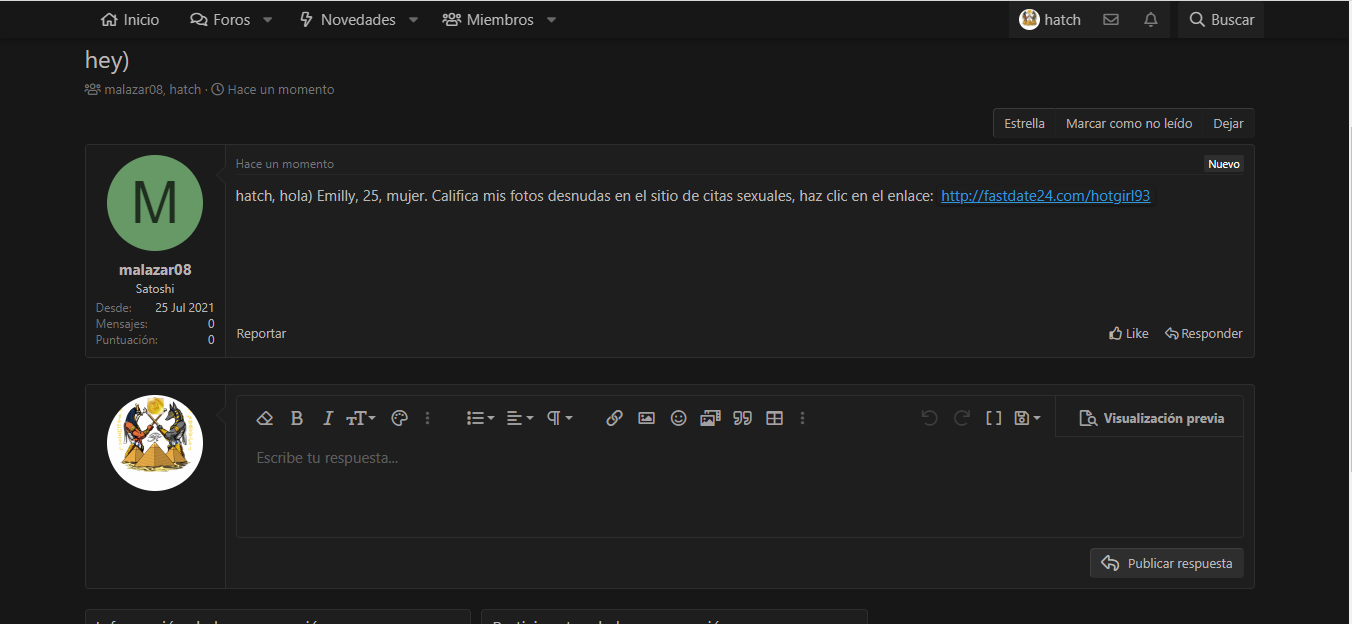Toggle BB code mode brackets button
Image resolution: width=1352 pixels, height=624 pixels.
(993, 418)
